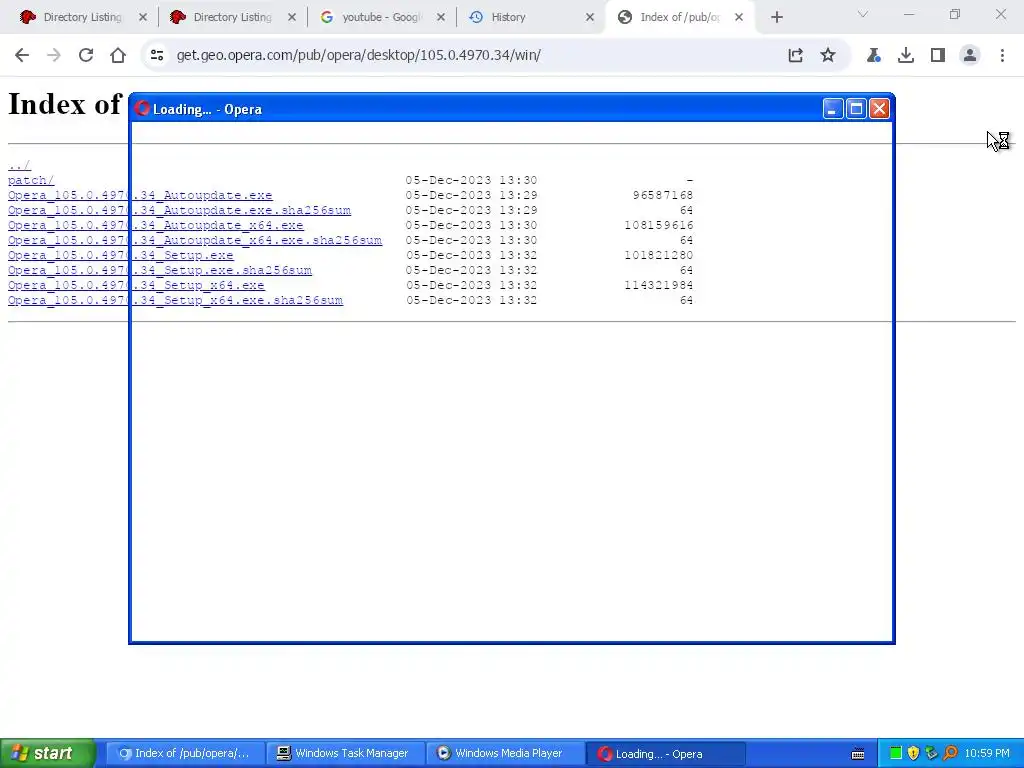This screenshot has width=1024, height=768.
Task: Click file size 101821280
Action: pyautogui.click(x=659, y=255)
